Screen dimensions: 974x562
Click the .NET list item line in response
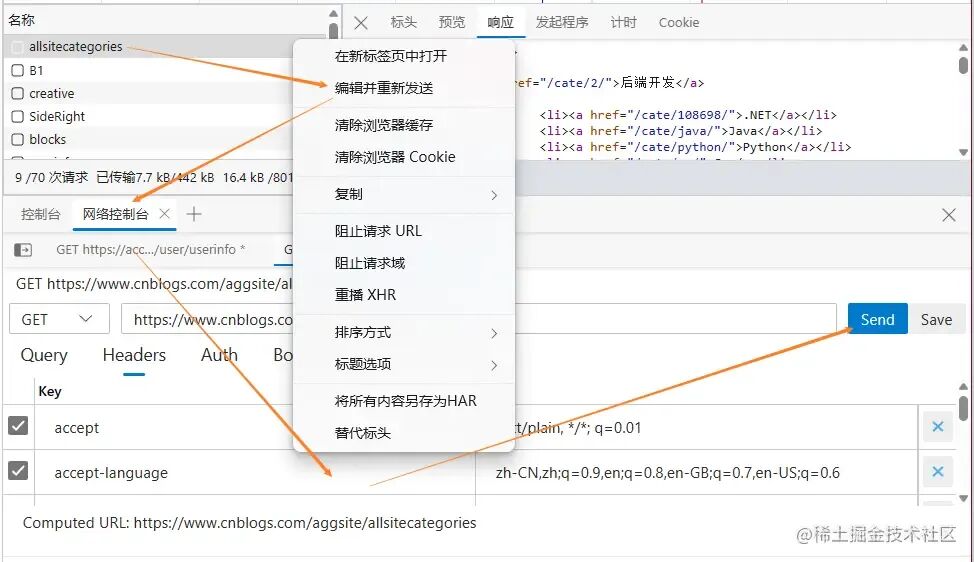tap(688, 115)
